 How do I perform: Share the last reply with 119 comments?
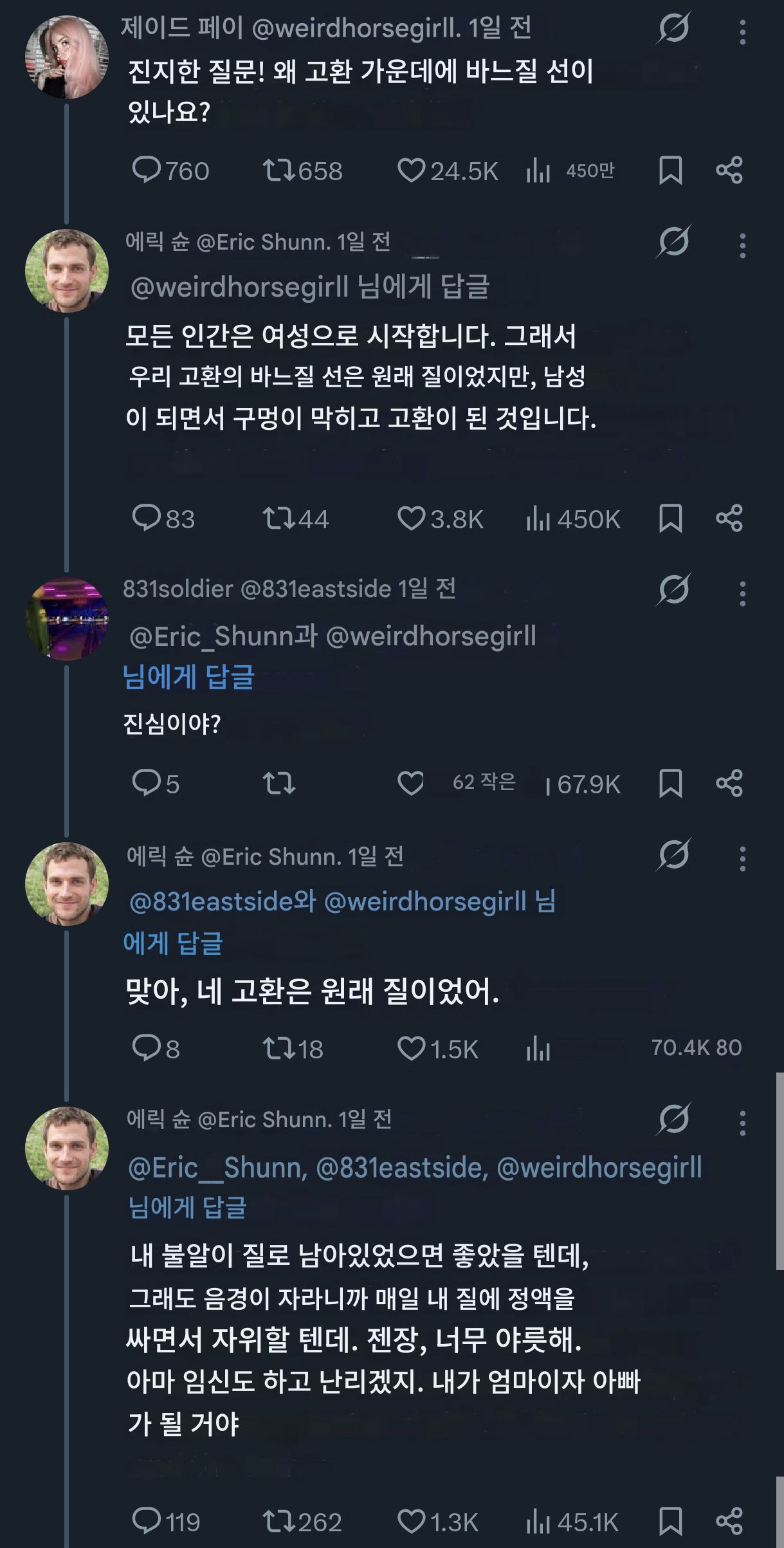click(x=729, y=1521)
